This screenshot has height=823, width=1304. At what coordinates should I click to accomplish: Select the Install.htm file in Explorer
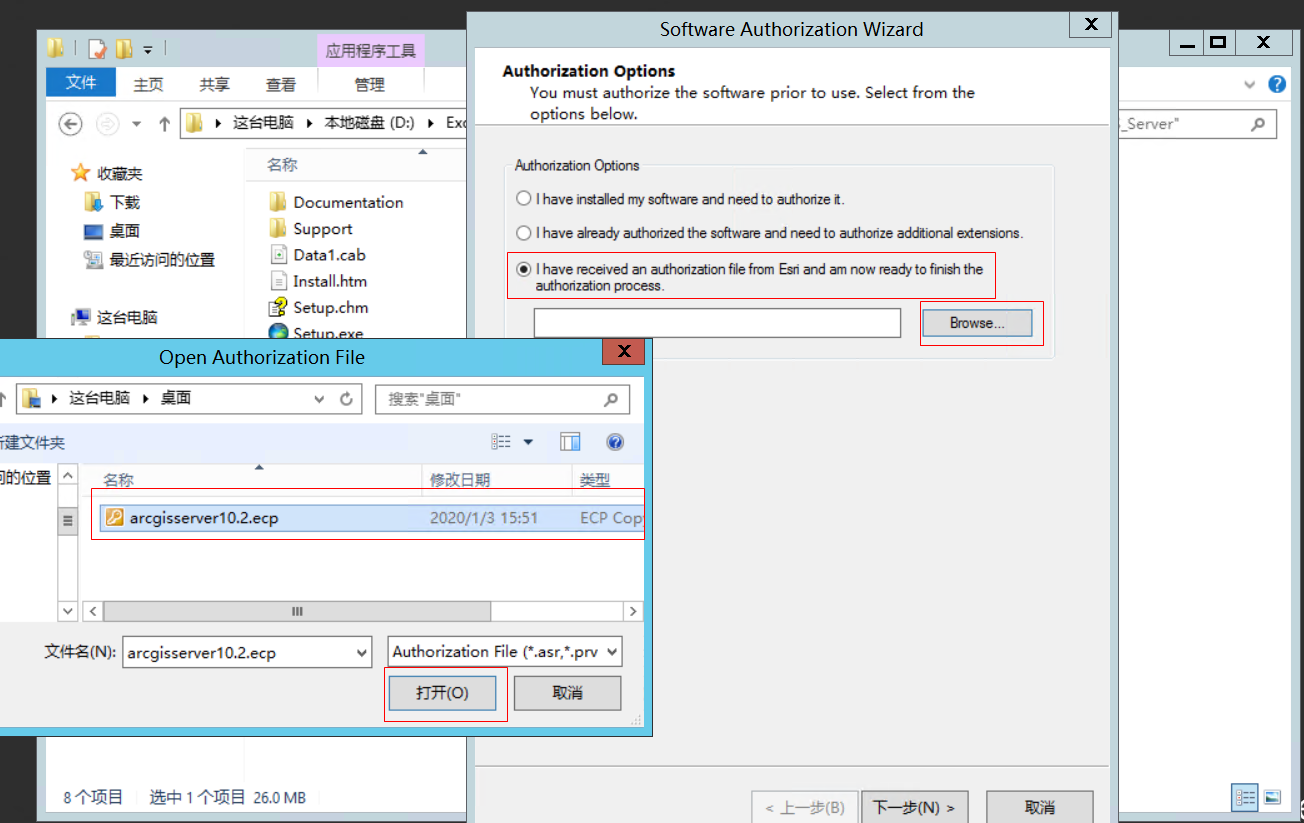[329, 281]
